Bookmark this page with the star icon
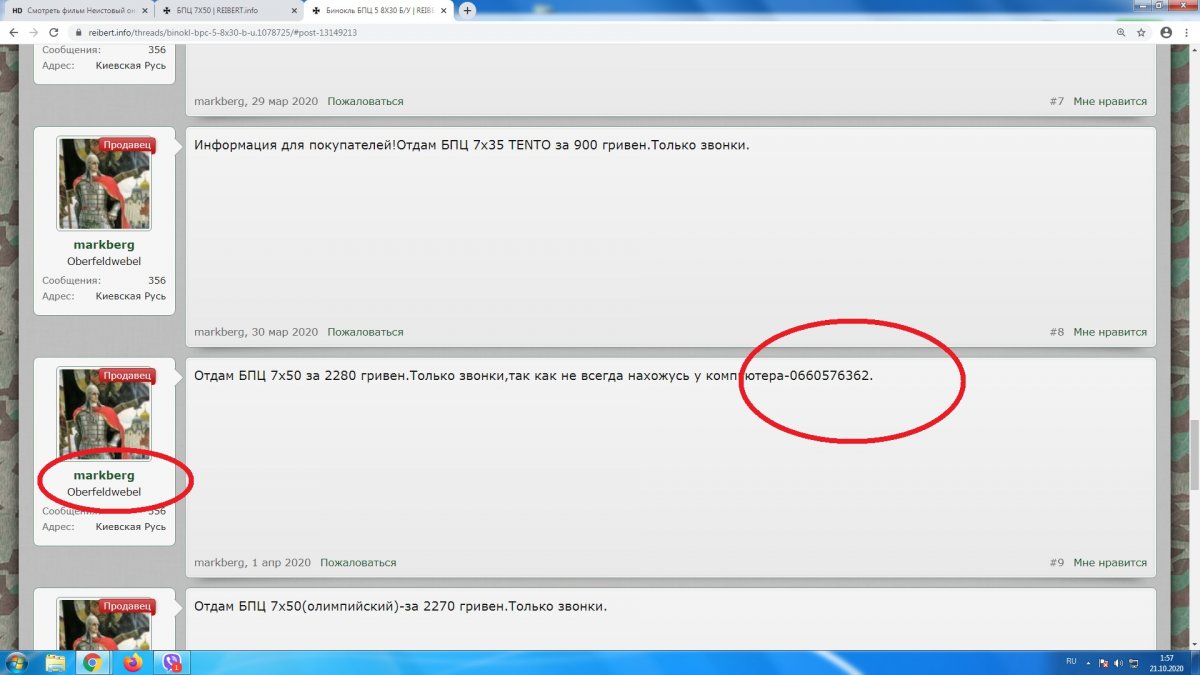 click(1141, 32)
